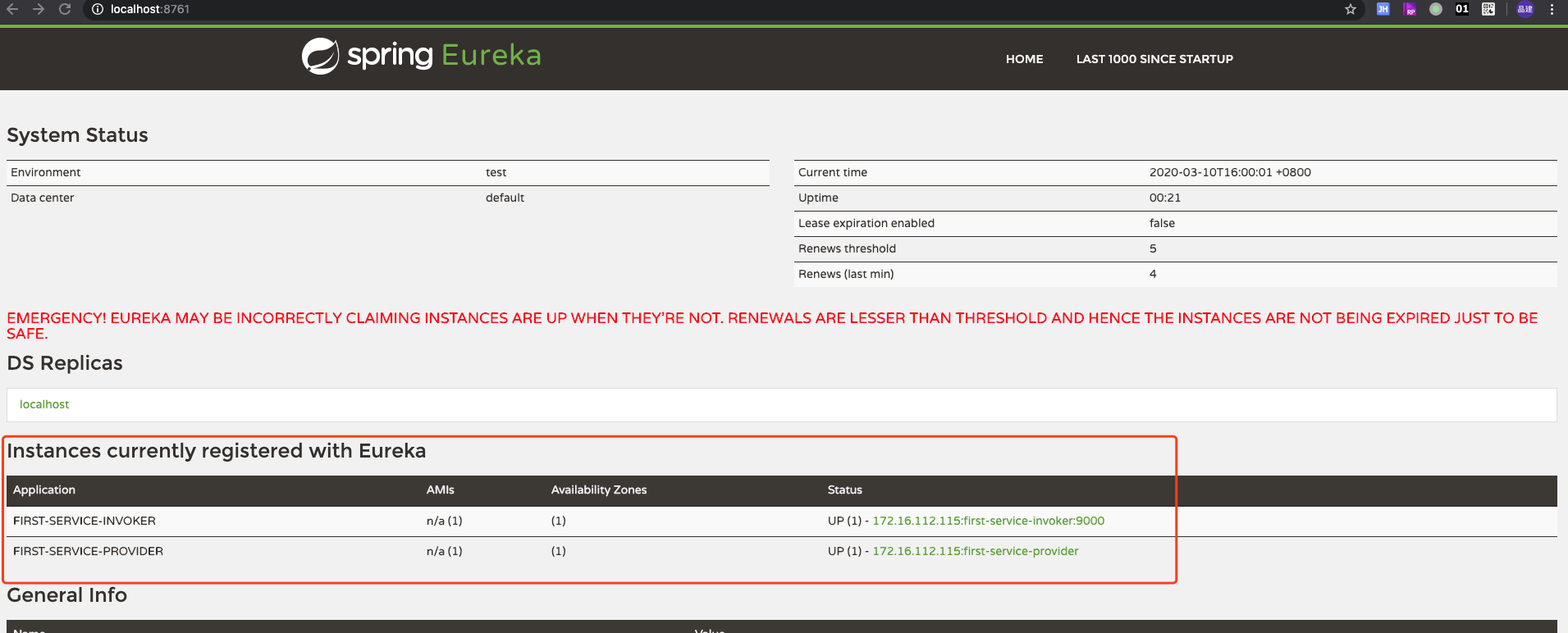
Task: Go back with the browser back arrow
Action: click(x=12, y=9)
